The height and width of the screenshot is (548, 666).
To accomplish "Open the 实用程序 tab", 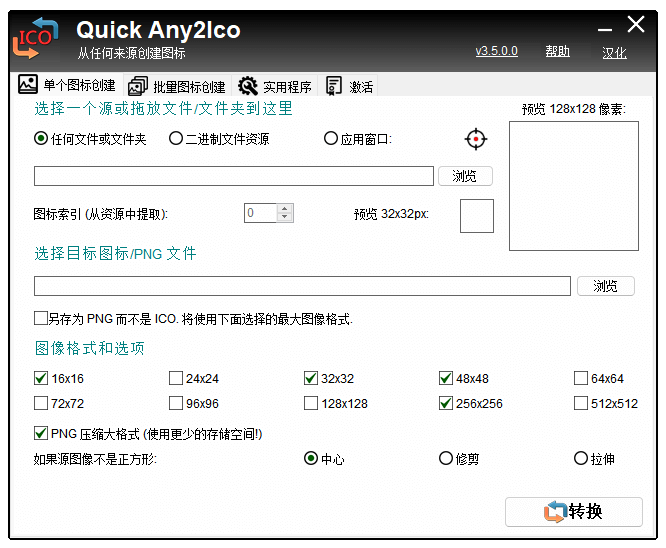I will [275, 87].
